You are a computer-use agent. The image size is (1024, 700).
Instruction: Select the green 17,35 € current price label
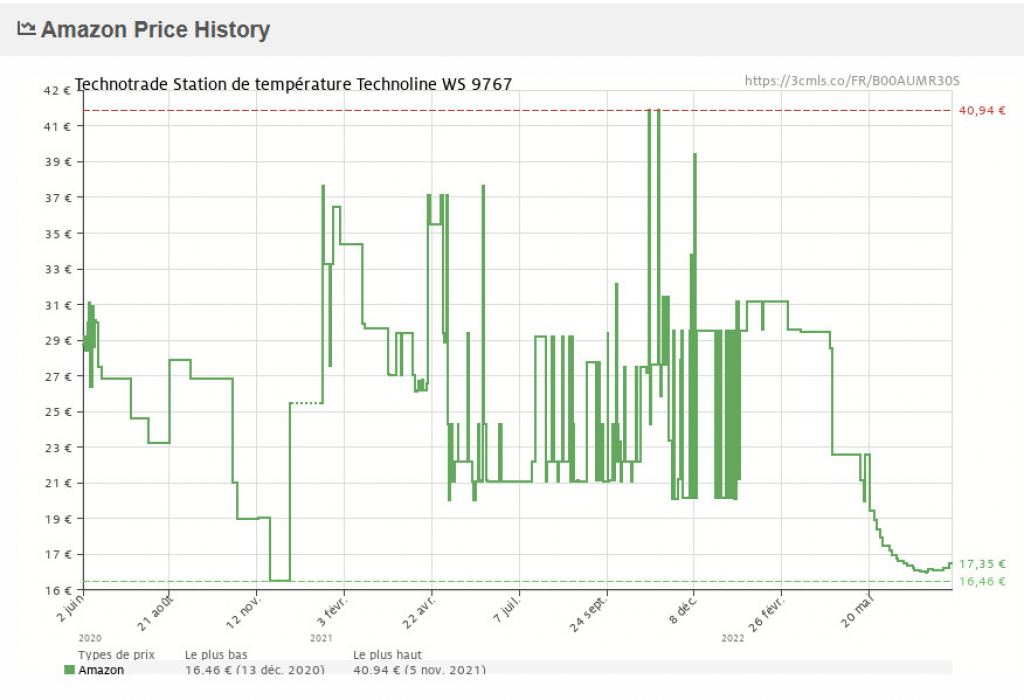click(982, 564)
